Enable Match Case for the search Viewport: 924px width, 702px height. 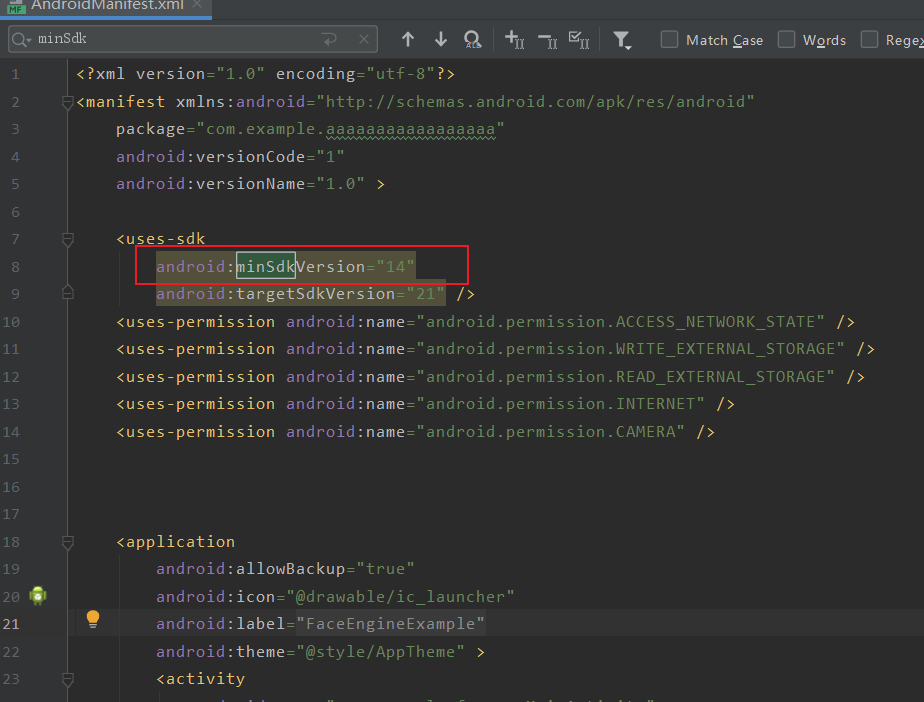tap(669, 39)
